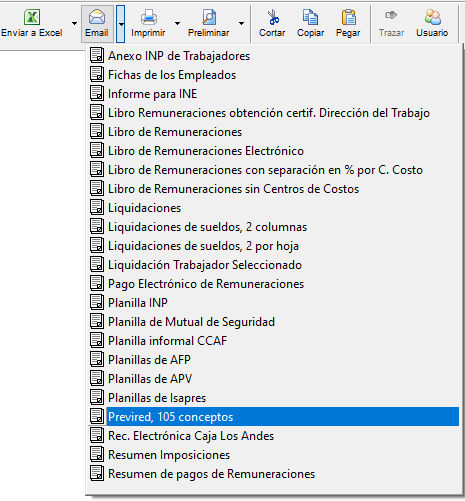Click the Trazar toolbar icon
Screen dimensions: 465x501
point(391,15)
